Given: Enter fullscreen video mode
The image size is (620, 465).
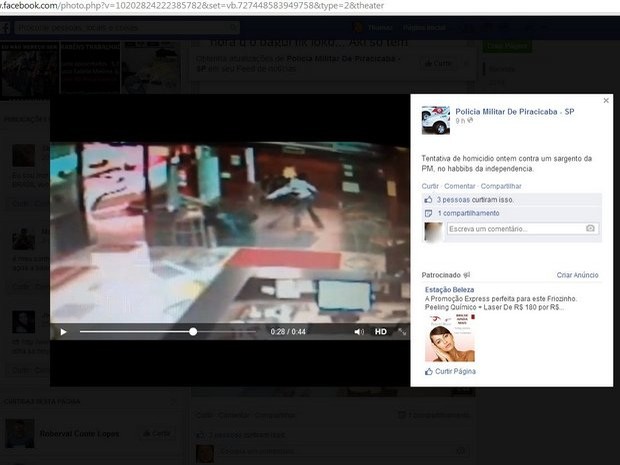Looking at the screenshot, I should coord(402,332).
